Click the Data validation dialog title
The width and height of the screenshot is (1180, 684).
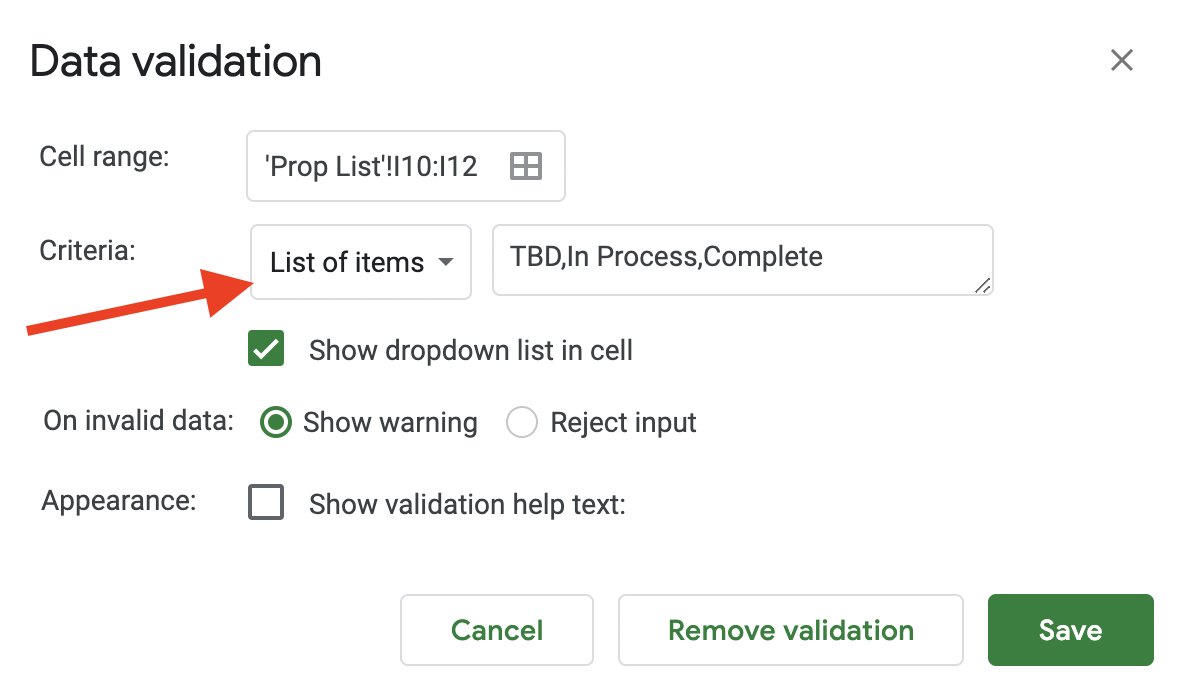(x=176, y=62)
